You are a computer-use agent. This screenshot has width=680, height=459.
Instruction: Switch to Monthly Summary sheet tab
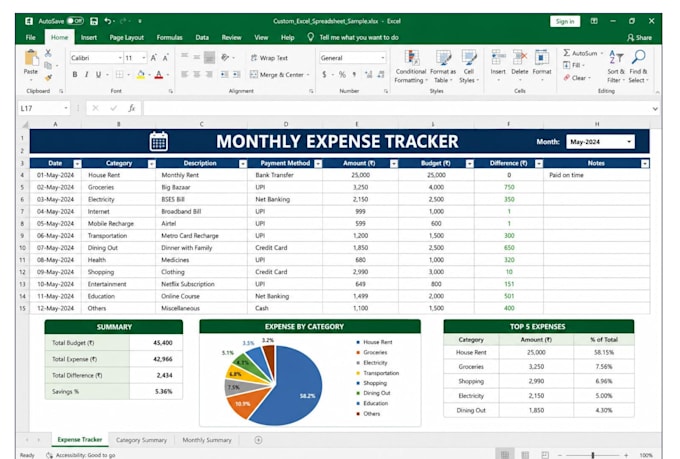coord(207,440)
